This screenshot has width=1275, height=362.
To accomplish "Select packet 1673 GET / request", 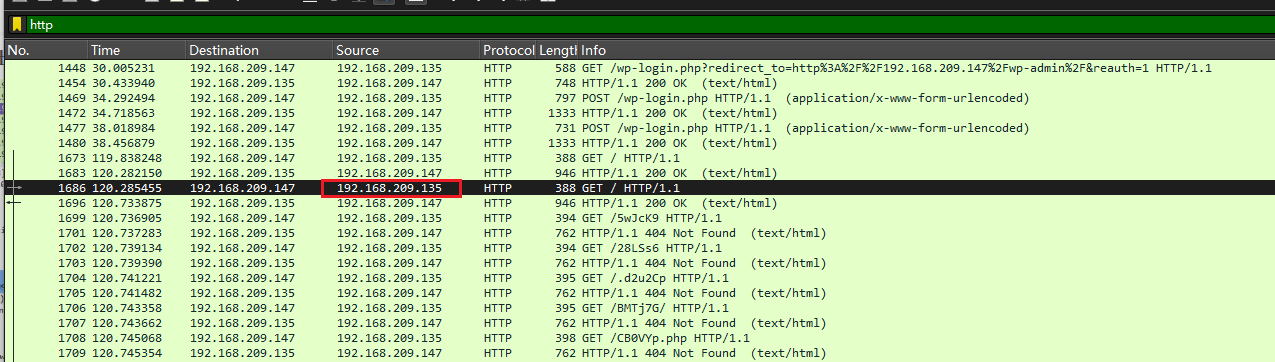I will (x=640, y=158).
